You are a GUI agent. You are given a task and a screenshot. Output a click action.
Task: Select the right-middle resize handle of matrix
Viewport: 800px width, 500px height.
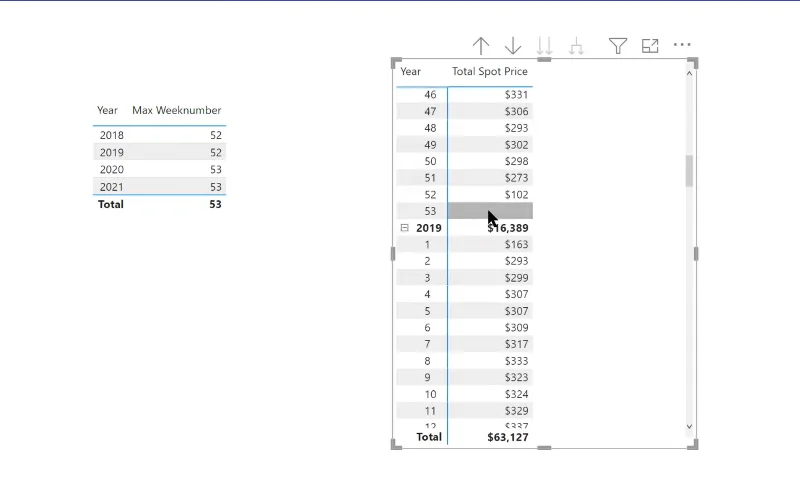click(696, 254)
